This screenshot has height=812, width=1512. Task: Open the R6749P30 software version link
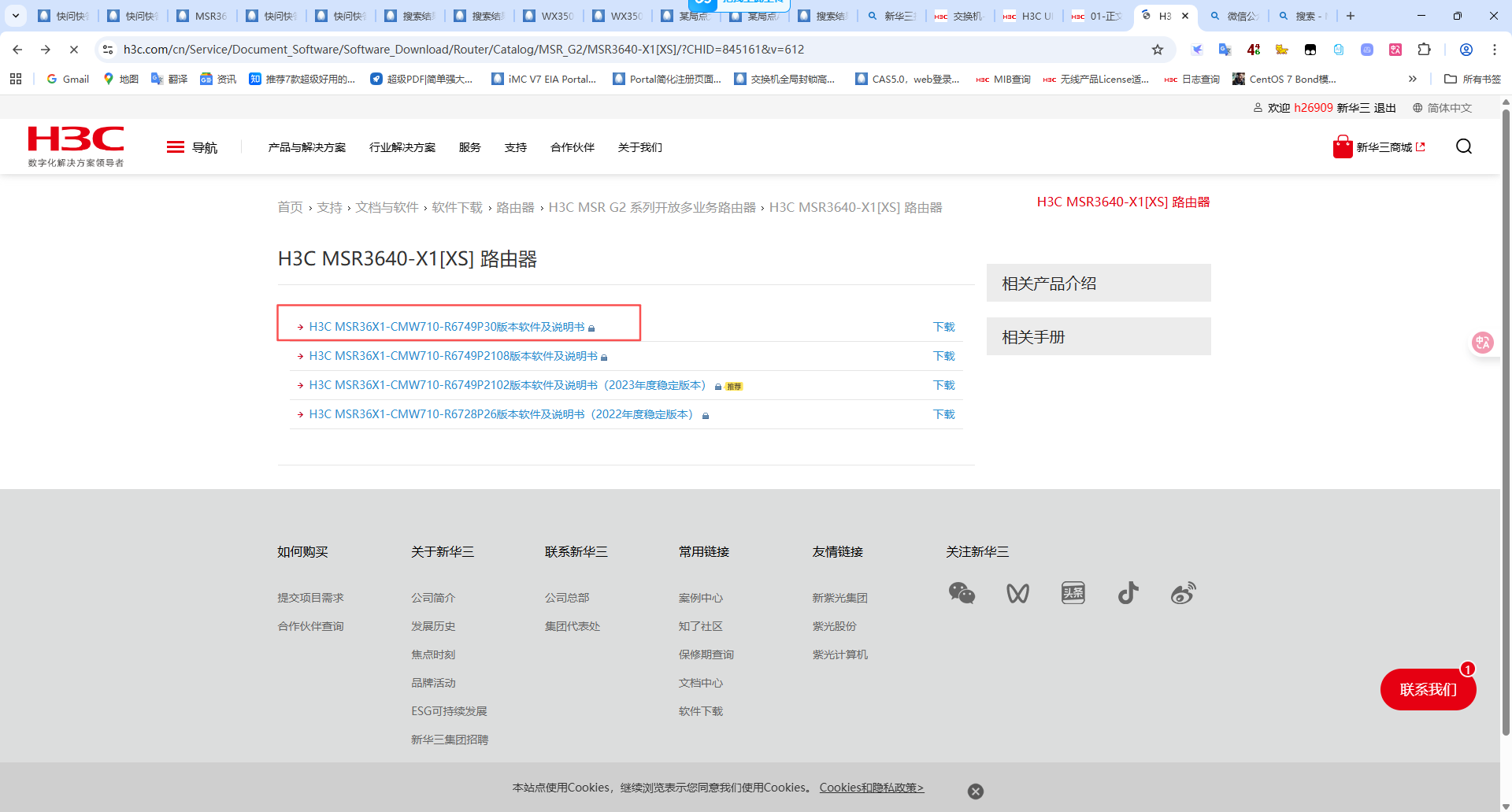tap(447, 327)
